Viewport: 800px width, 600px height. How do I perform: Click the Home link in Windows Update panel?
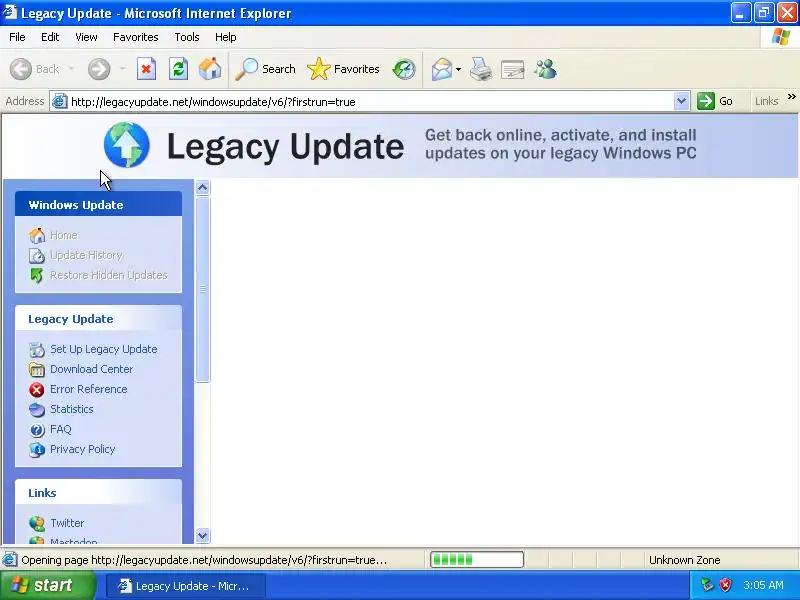pos(64,235)
